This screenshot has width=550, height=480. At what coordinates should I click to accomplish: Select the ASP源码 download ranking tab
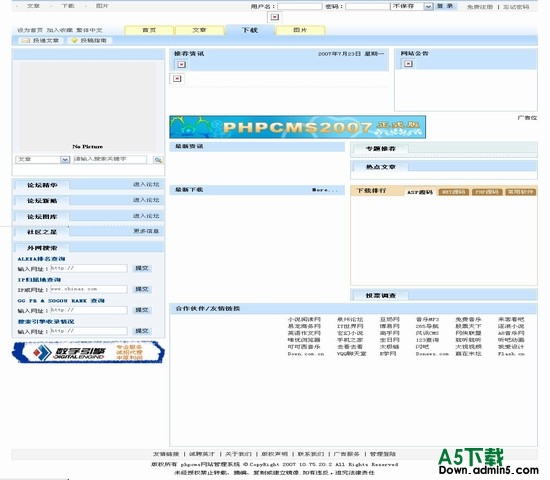click(x=420, y=192)
